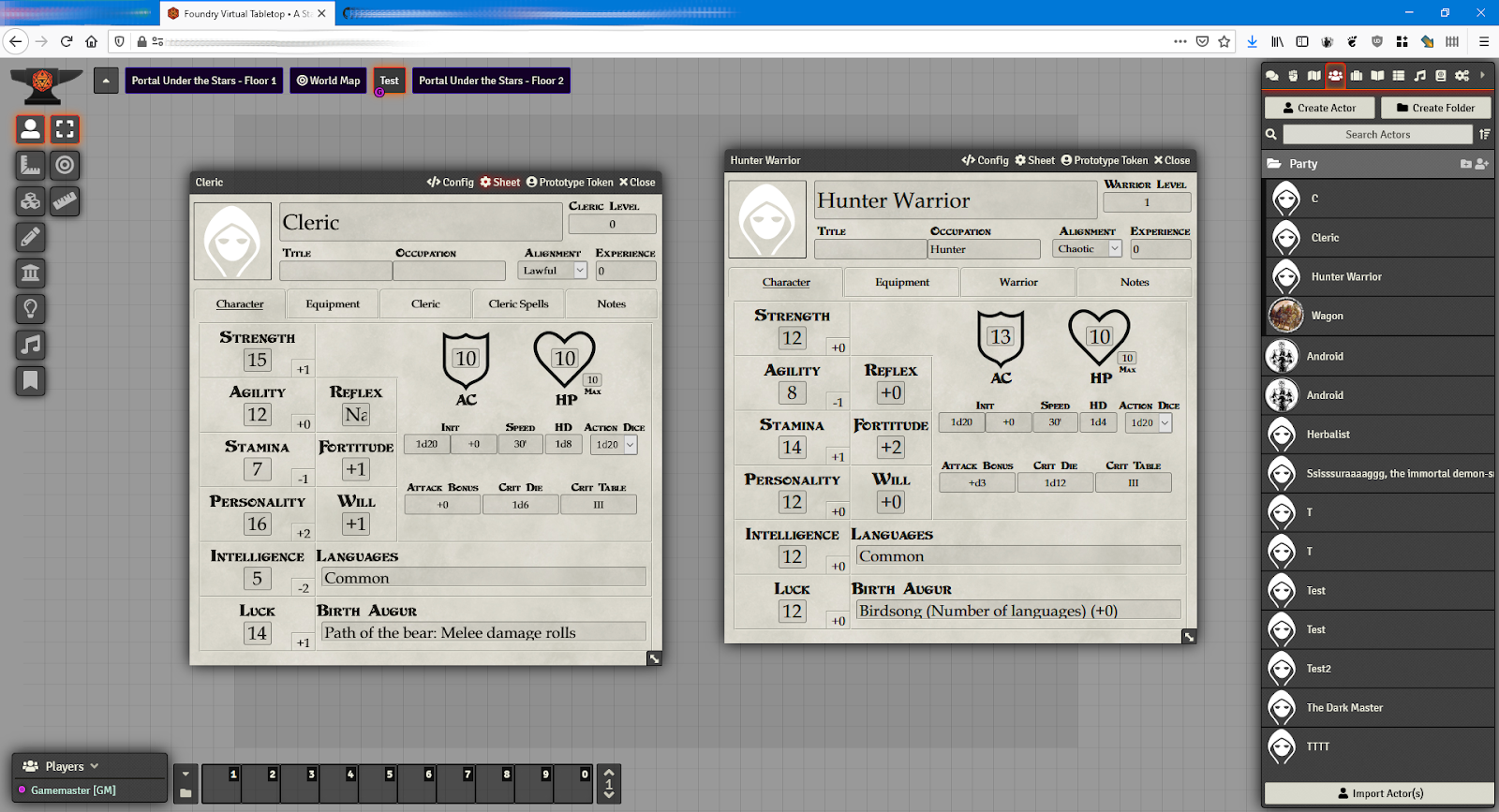Open the Compendium Packs sidebar tab
Viewport: 1499px width, 812px height.
1441,76
